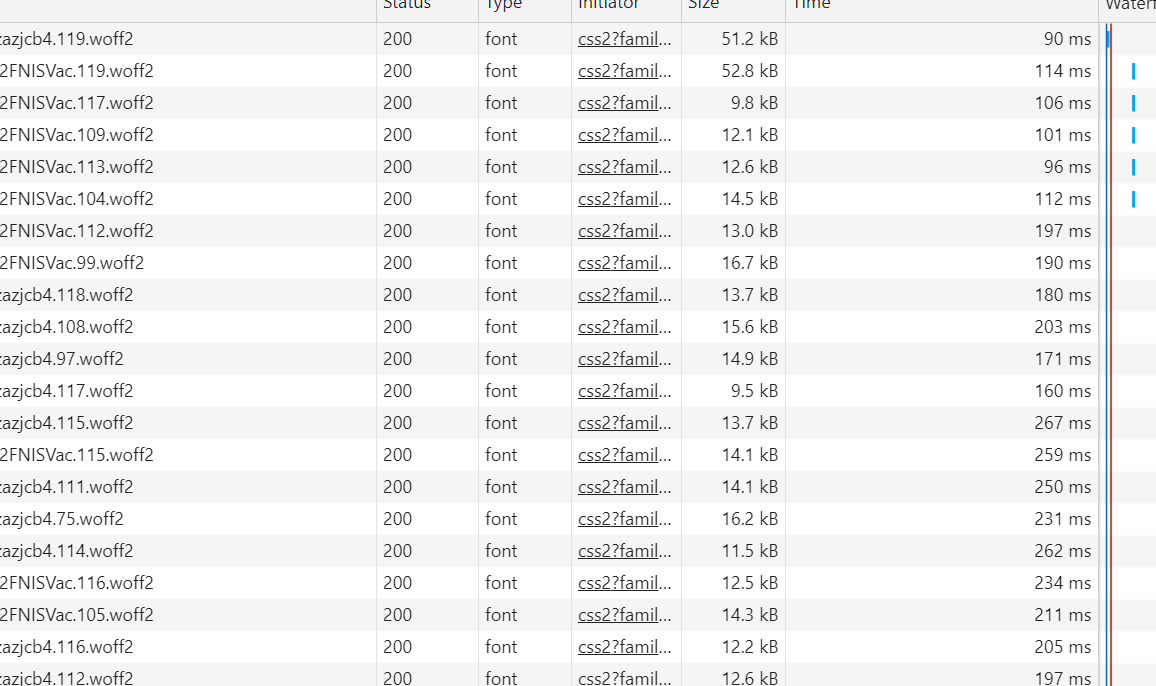Select the tazjcb4.114.woff2 request row
Screen dimensions: 1156x686
[x=67, y=551]
